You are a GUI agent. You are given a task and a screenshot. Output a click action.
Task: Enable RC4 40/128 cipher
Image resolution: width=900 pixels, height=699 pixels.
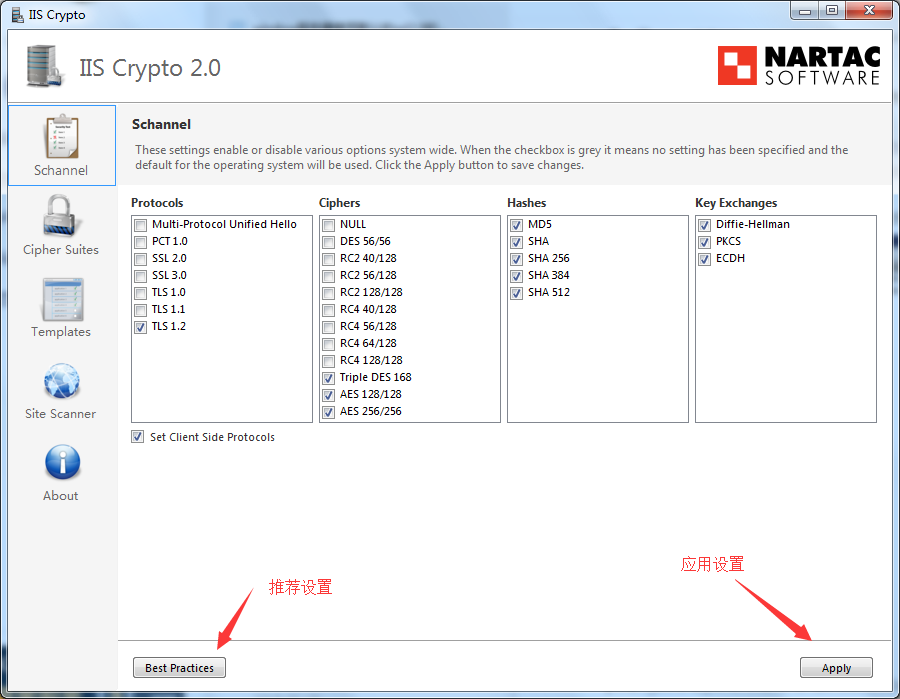[x=328, y=310]
